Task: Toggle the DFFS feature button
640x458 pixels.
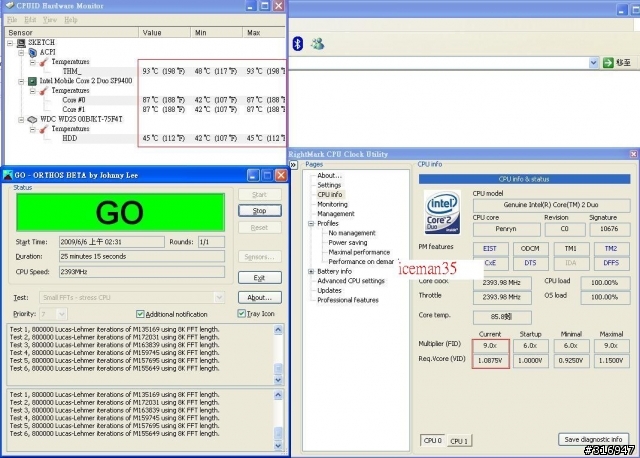Action: coord(611,263)
